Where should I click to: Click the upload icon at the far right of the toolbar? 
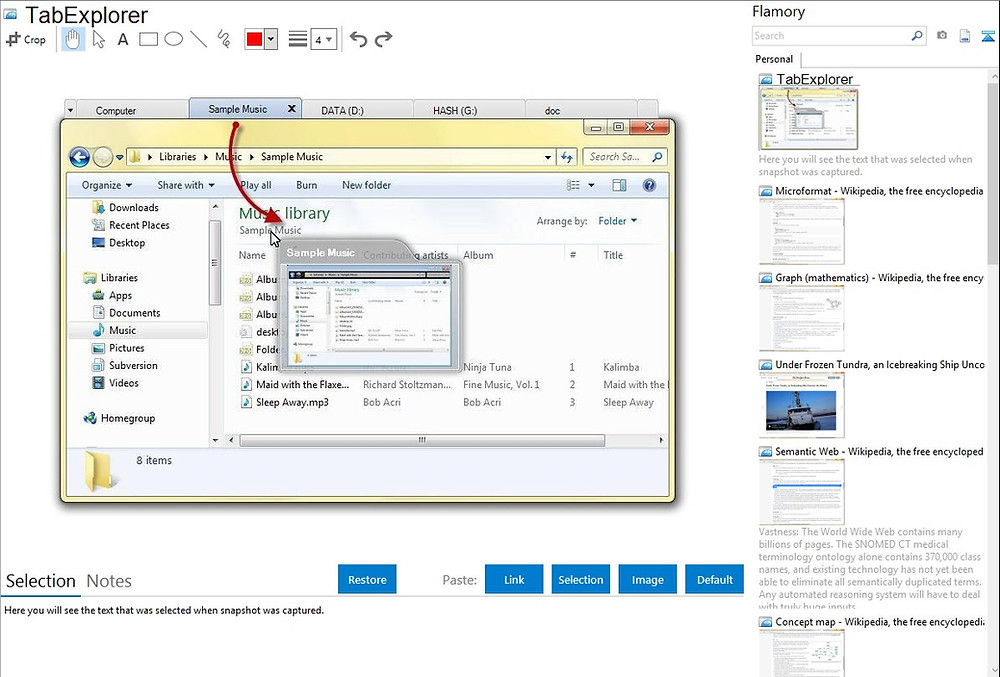[x=988, y=36]
